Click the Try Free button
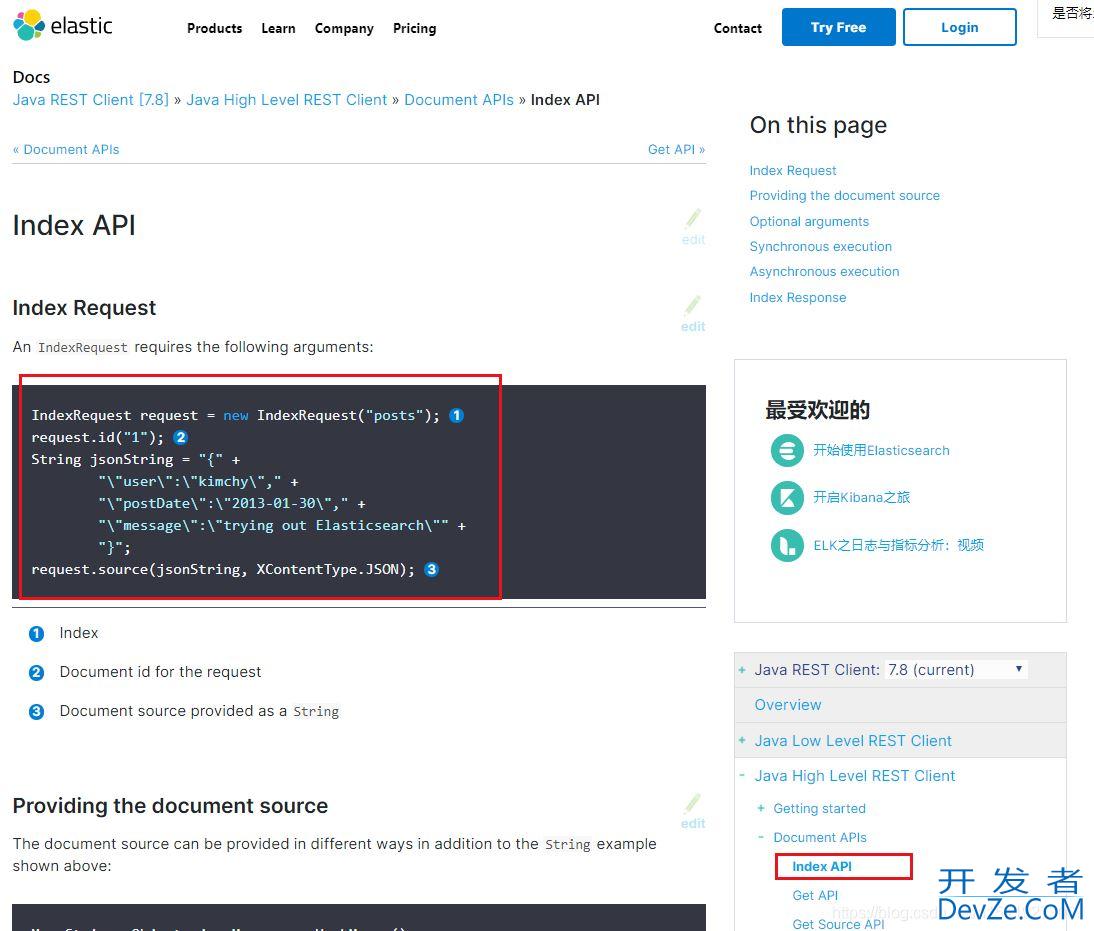 pyautogui.click(x=838, y=27)
